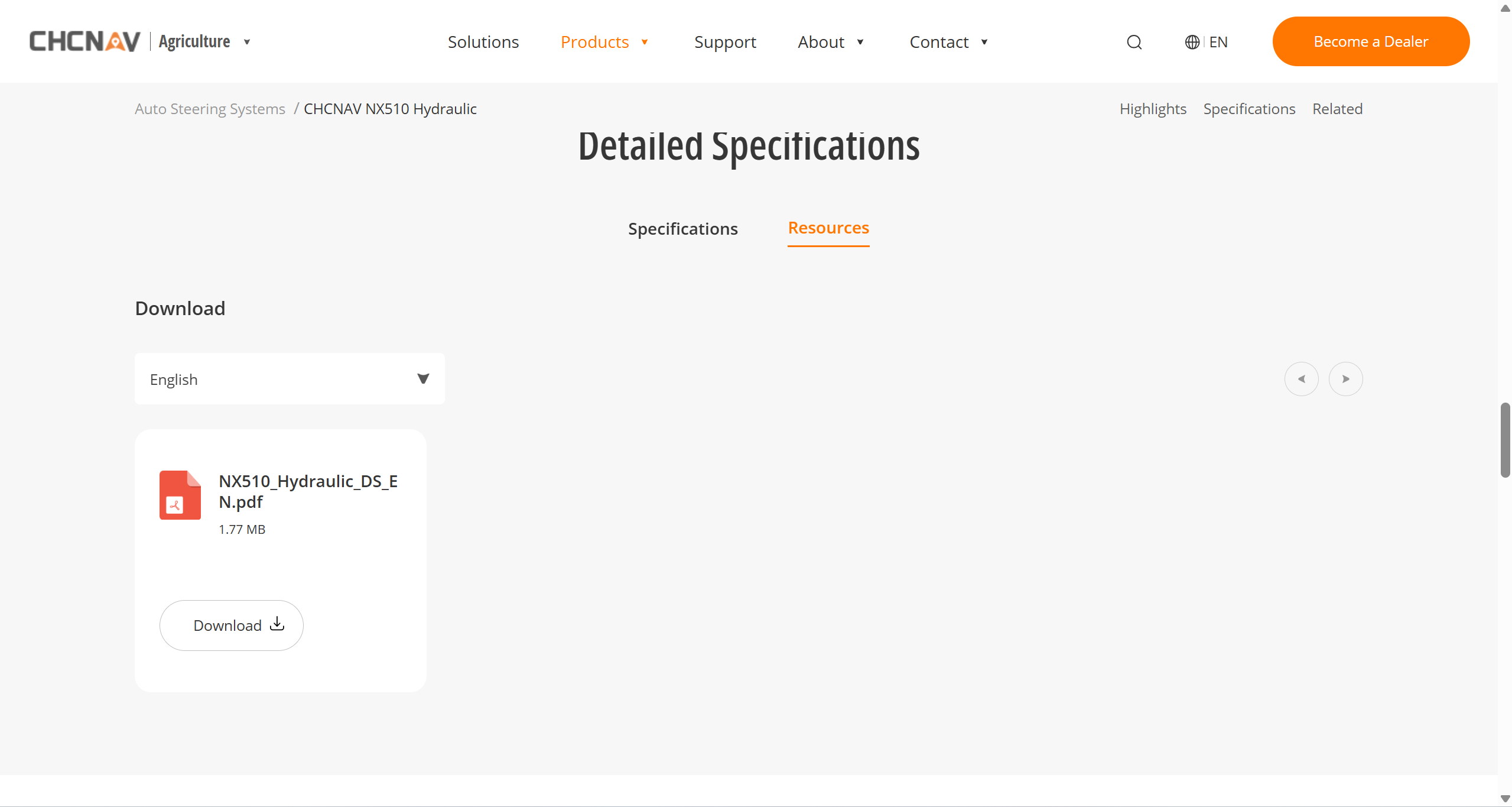Screen dimensions: 1512x807
Task: Click Become a Dealer button
Action: coord(1371,41)
